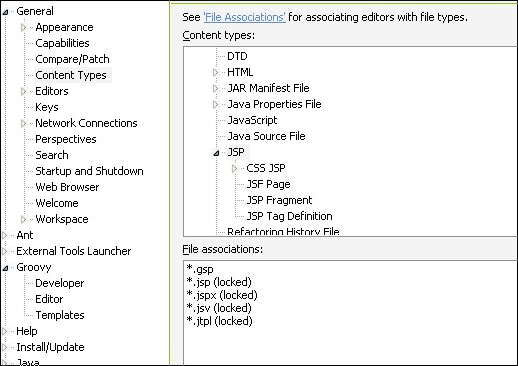The image size is (518, 366).
Task: Open Groovy Developer page
Action: point(60,283)
